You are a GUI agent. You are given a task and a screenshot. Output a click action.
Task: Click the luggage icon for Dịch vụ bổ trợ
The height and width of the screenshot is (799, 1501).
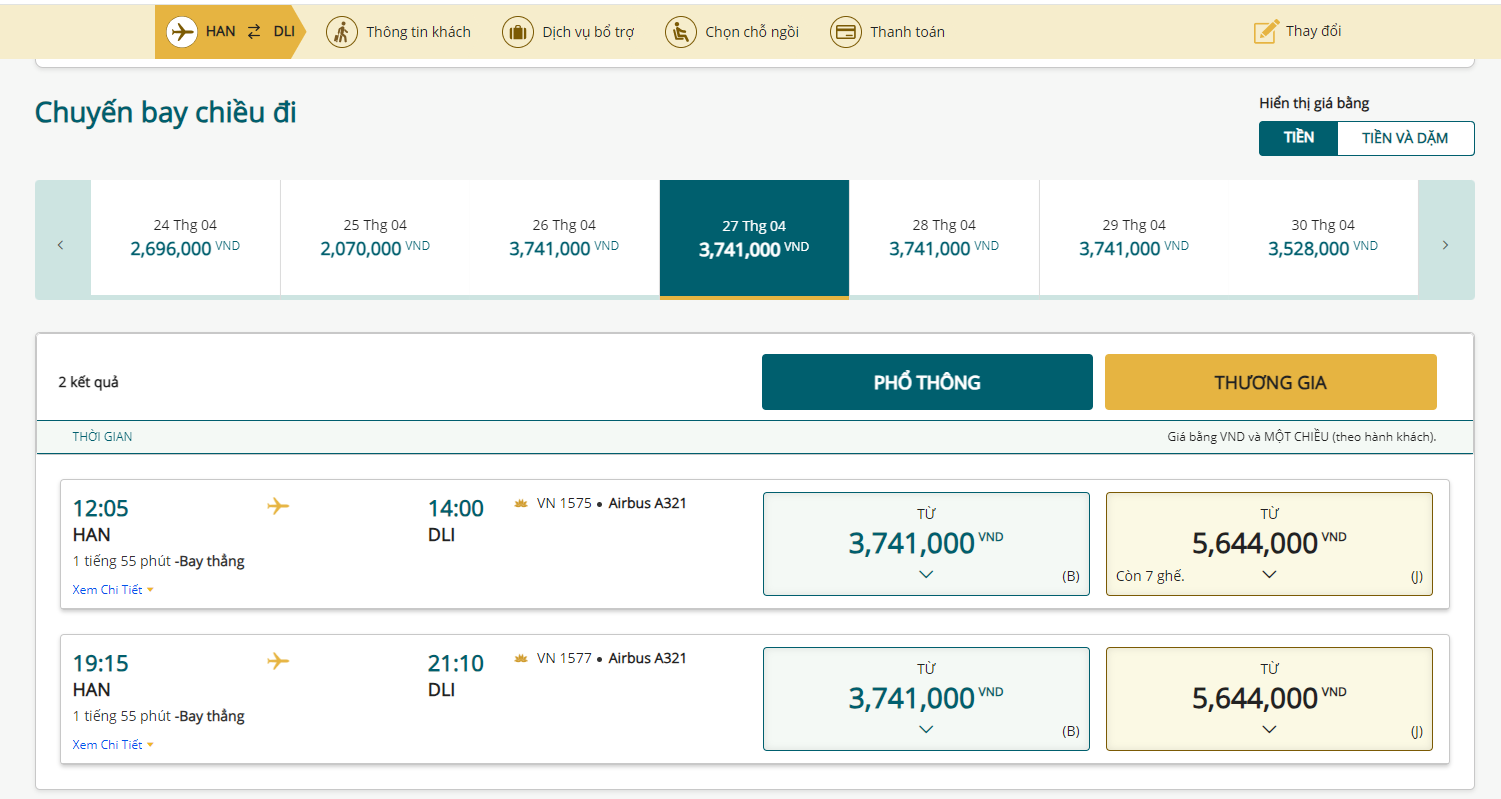518,32
